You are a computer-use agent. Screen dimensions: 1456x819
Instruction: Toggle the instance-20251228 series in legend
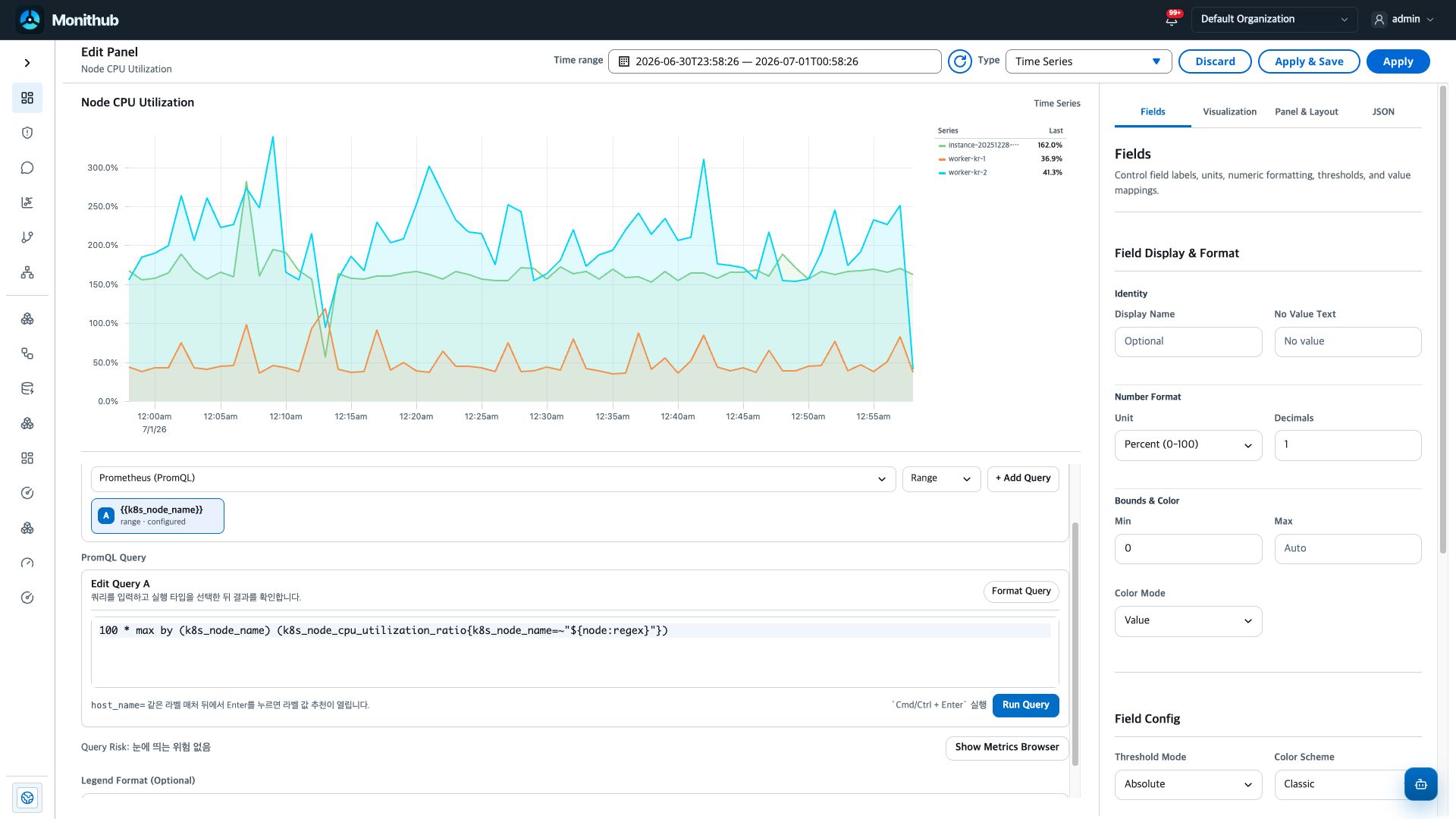pos(979,145)
